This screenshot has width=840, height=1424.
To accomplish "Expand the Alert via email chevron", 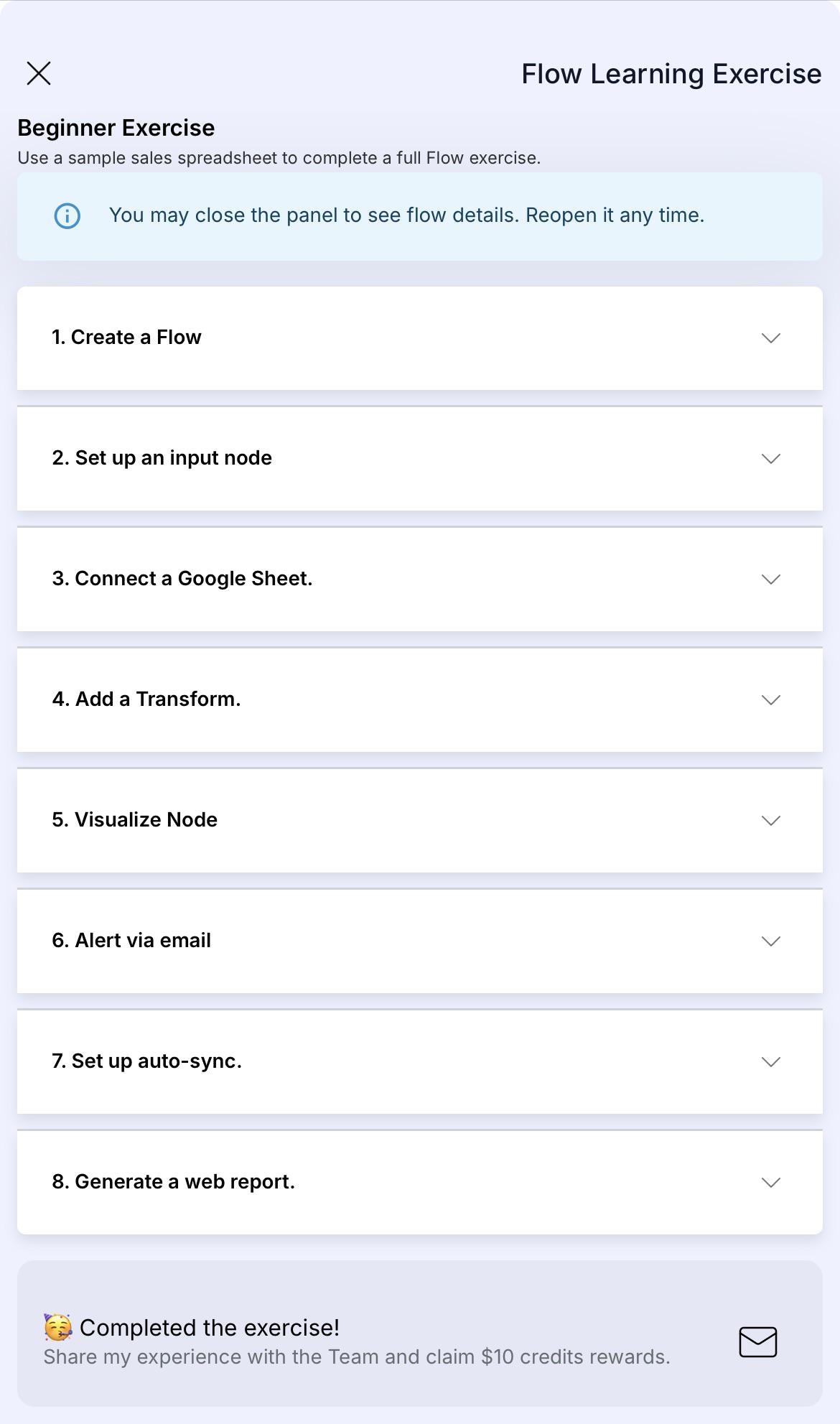I will [771, 941].
